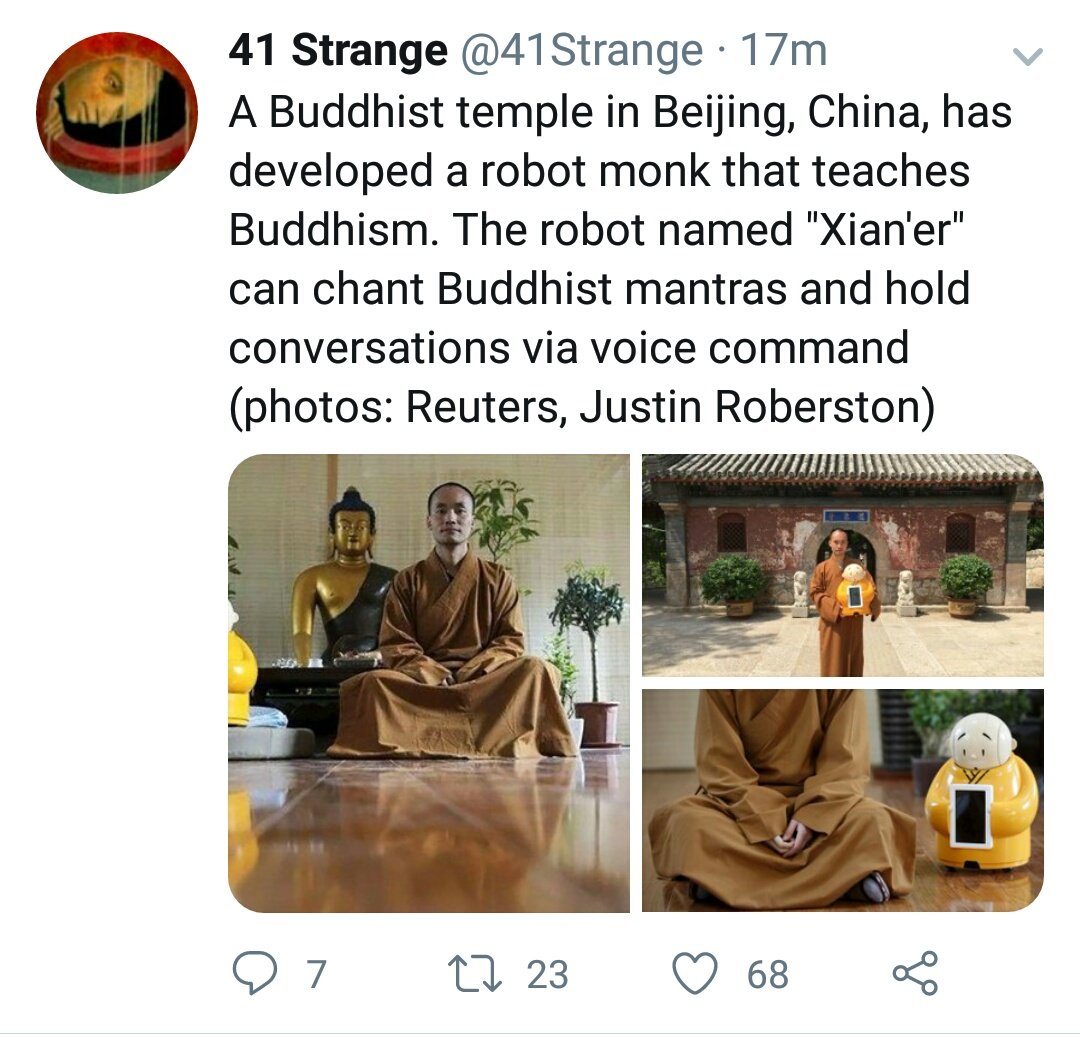Like the tweet with heart icon
The height and width of the screenshot is (1037, 1080).
[x=695, y=974]
